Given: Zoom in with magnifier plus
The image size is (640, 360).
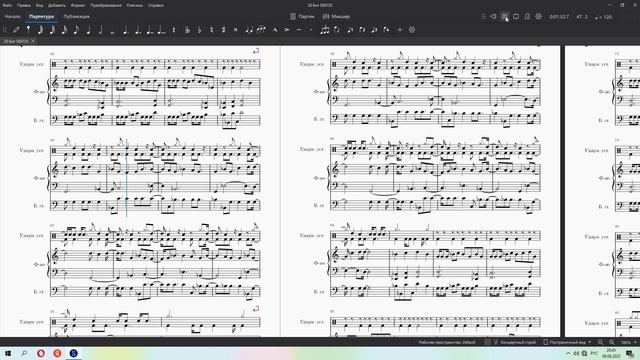Looking at the screenshot, I should point(611,342).
